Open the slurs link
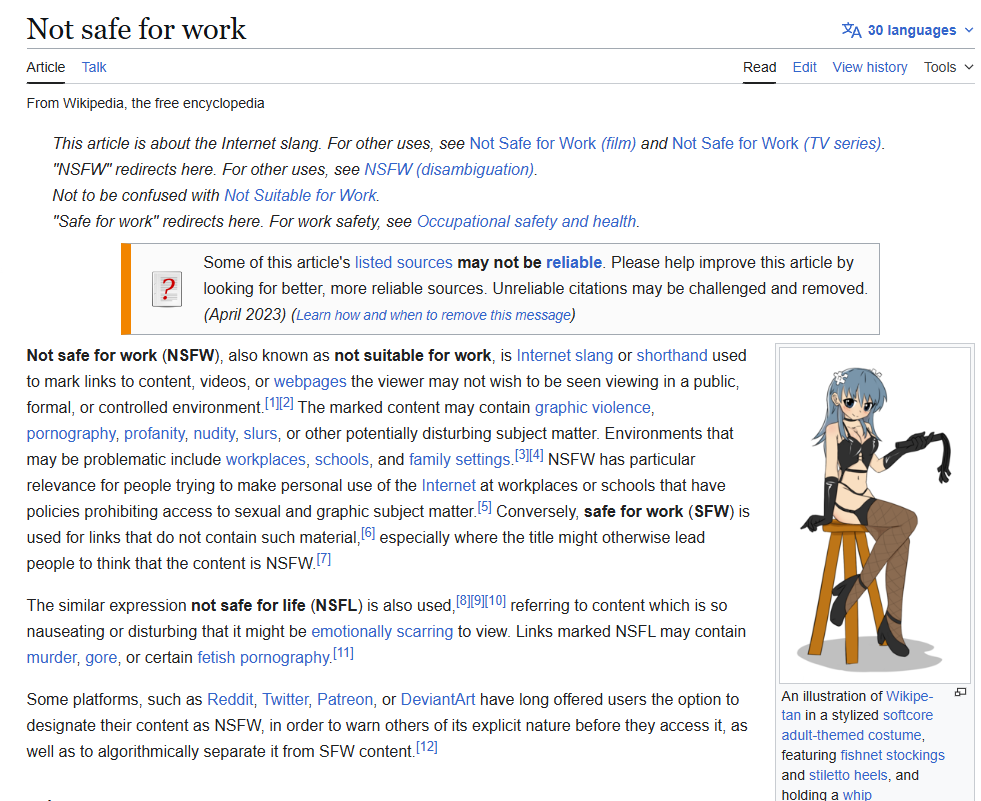The image size is (981, 801). click(x=260, y=434)
